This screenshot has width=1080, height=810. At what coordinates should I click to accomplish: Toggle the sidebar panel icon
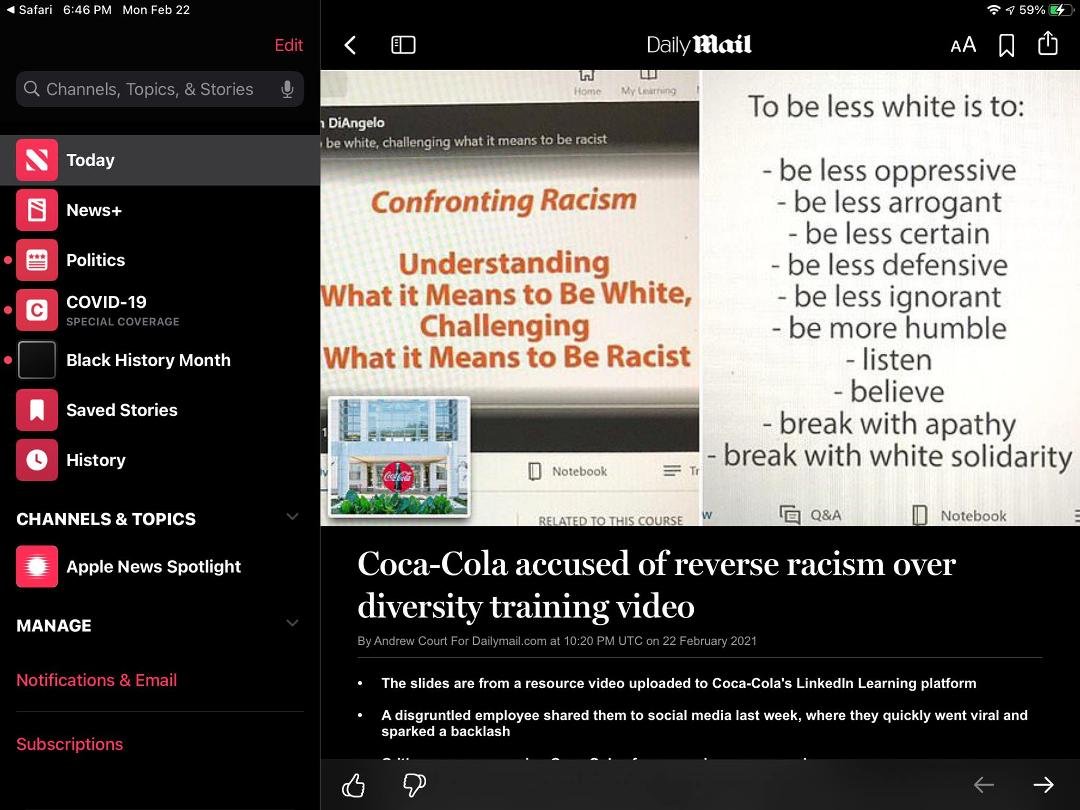coord(403,45)
